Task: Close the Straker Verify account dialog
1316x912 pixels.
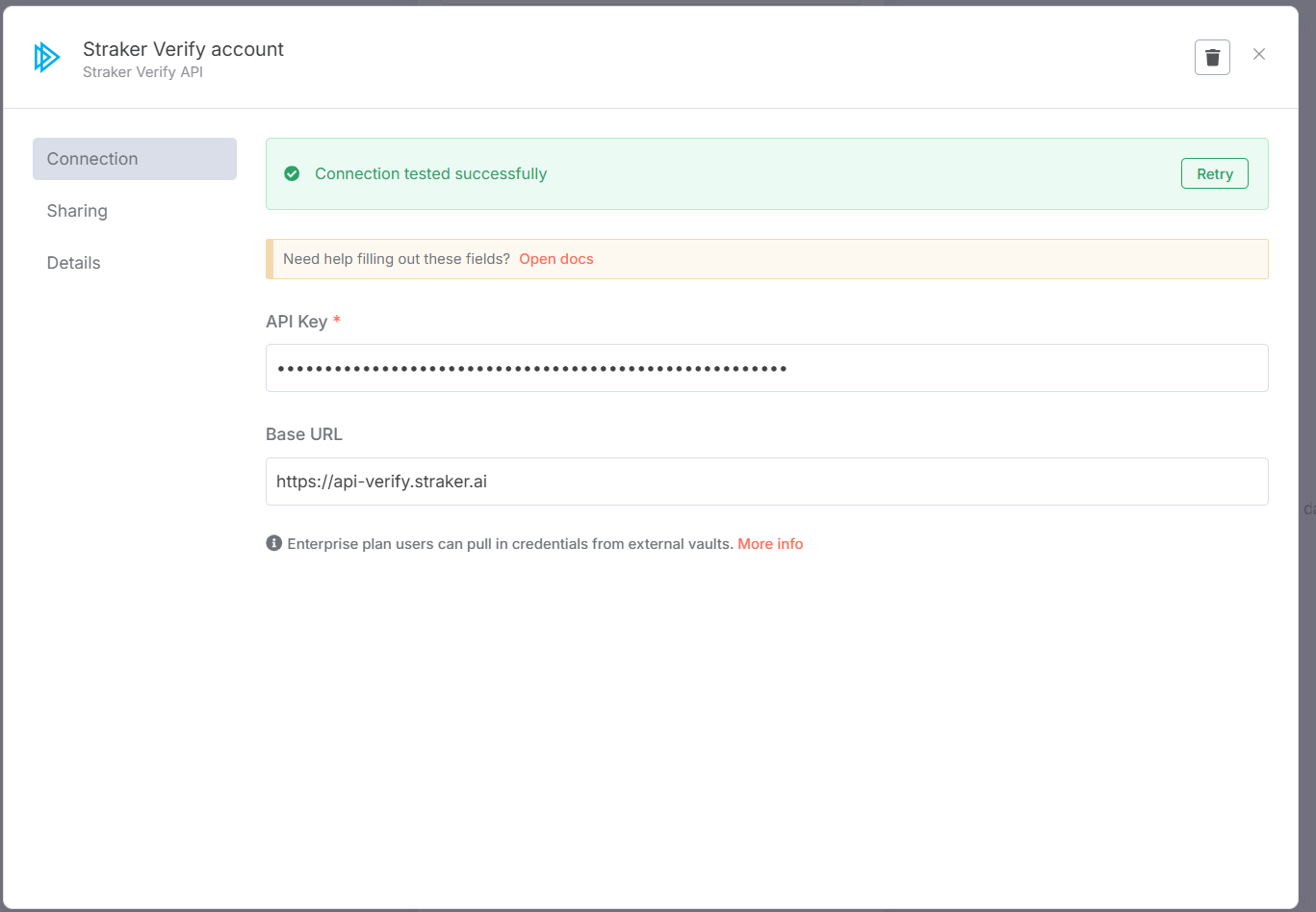Action: click(1259, 54)
